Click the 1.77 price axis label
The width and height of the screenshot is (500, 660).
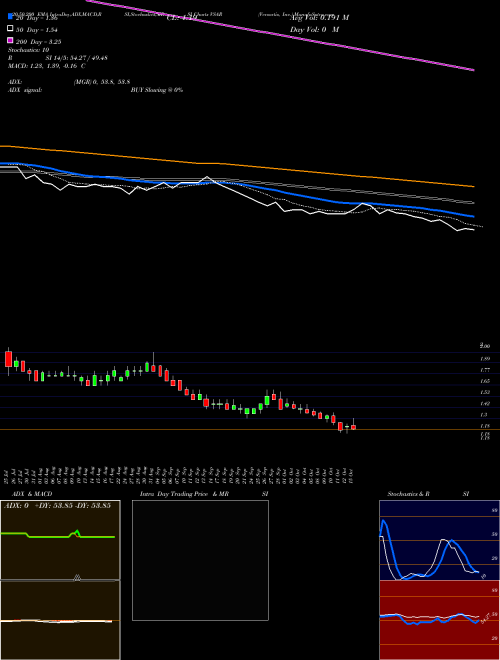[485, 370]
